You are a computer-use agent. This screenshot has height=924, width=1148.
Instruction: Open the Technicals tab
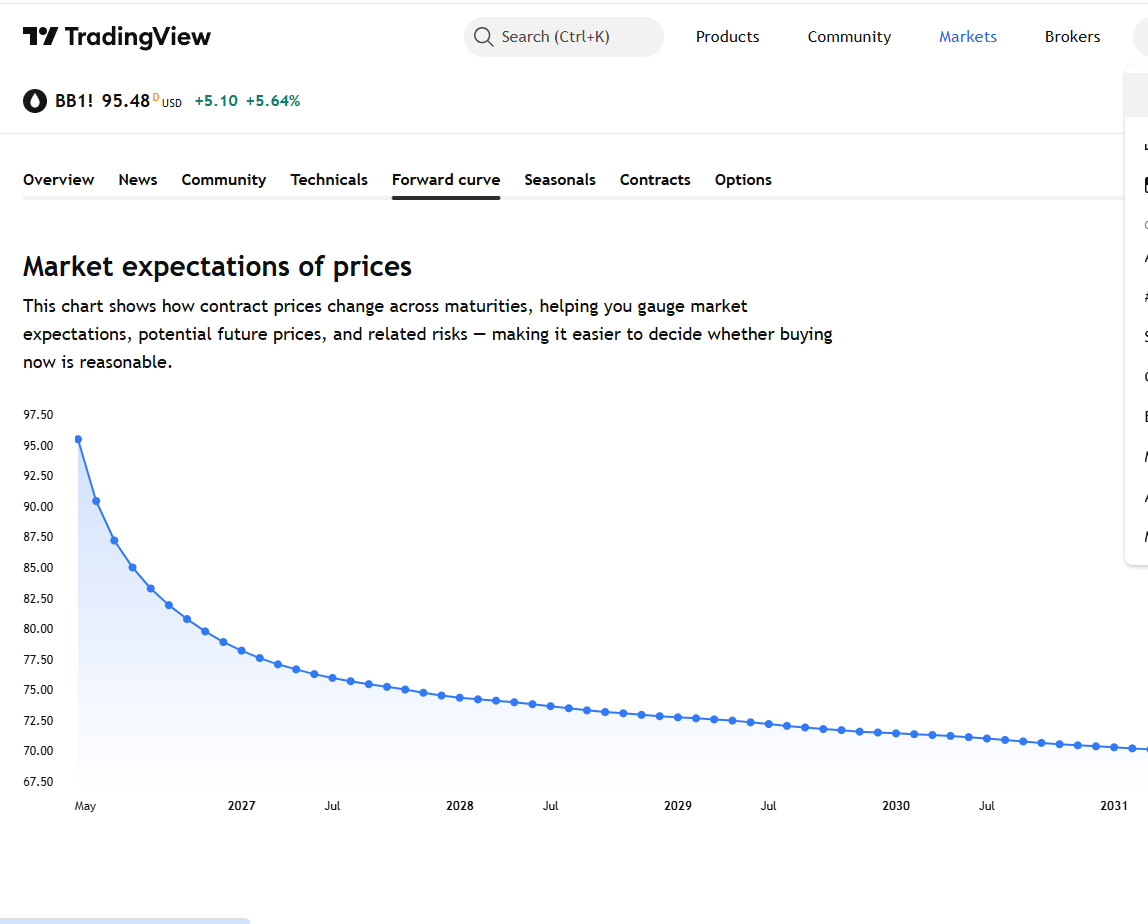coord(329,180)
